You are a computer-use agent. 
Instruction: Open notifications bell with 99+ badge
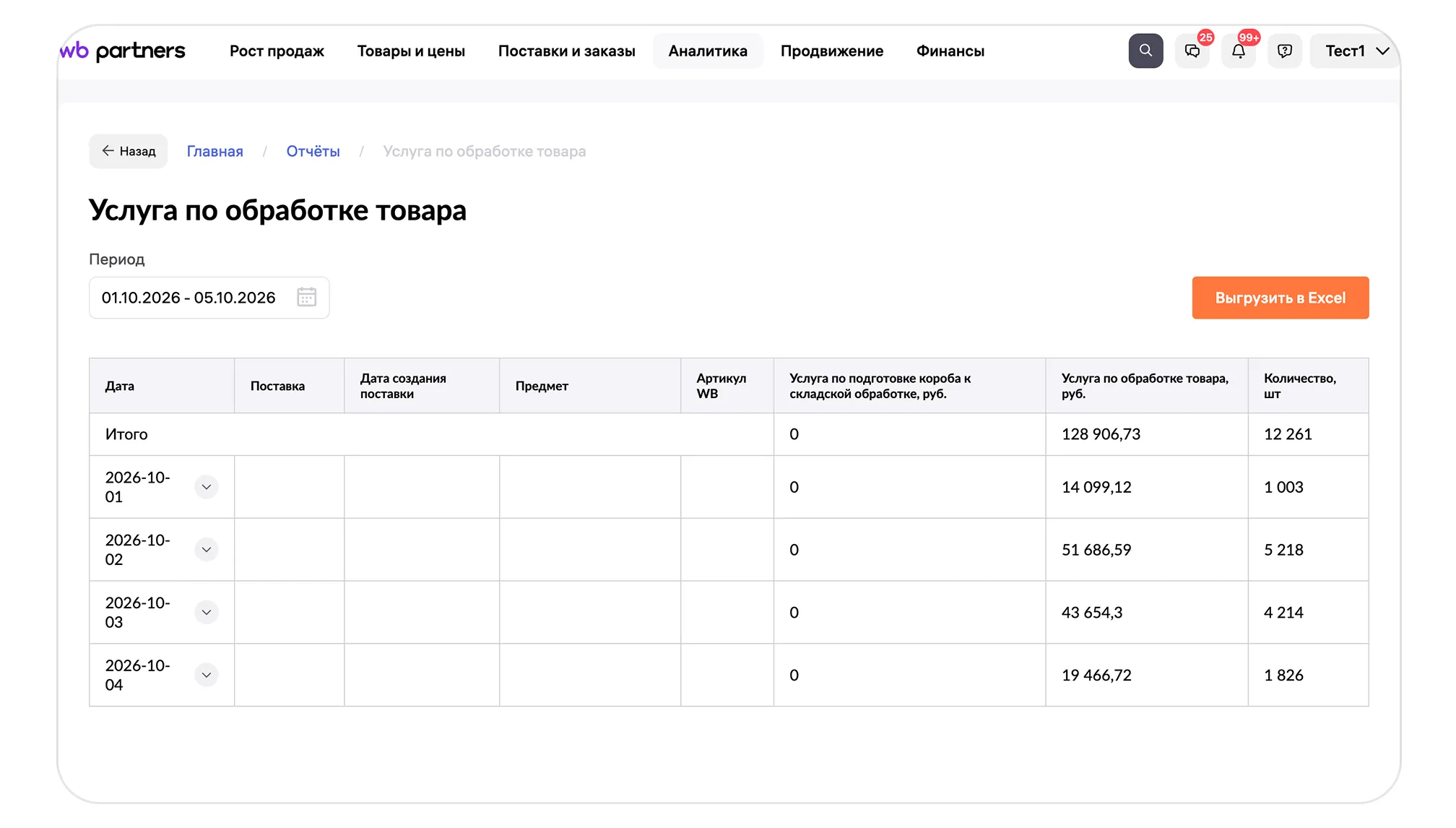pos(1239,51)
